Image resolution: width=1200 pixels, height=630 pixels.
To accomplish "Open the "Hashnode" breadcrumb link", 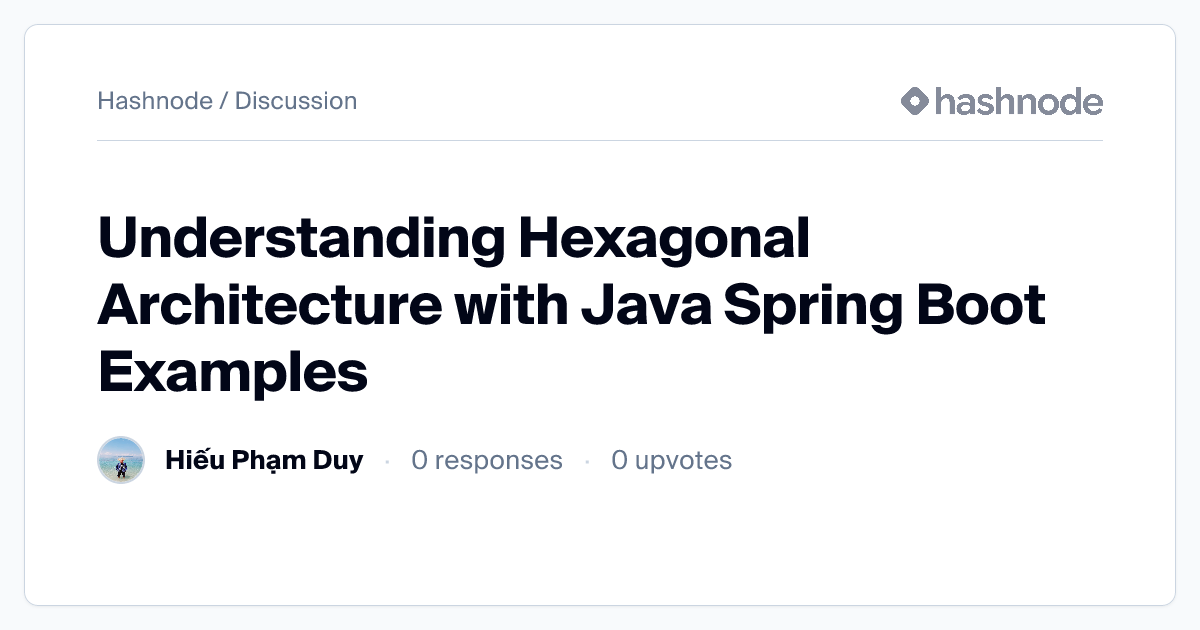I will click(155, 101).
